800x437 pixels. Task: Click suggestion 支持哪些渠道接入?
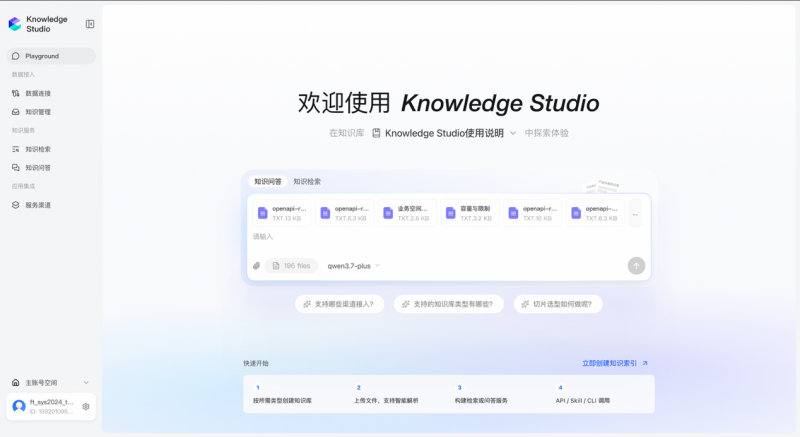tap(339, 304)
